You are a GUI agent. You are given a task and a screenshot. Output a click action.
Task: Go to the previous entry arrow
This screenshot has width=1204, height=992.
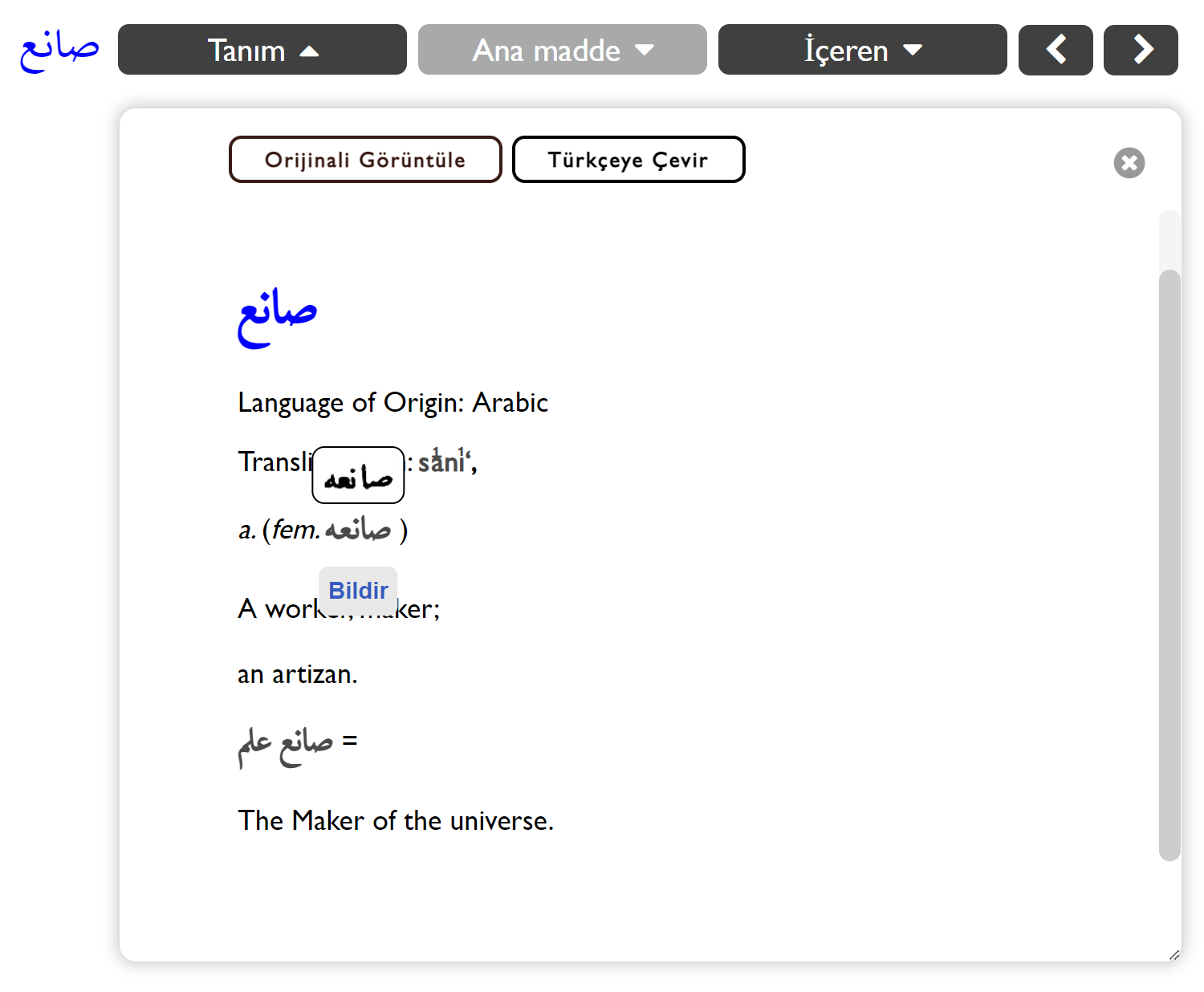pos(1056,50)
